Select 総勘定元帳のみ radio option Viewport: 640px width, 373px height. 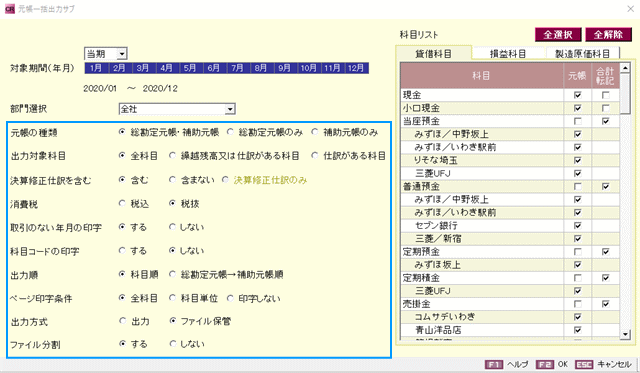pyautogui.click(x=230, y=132)
